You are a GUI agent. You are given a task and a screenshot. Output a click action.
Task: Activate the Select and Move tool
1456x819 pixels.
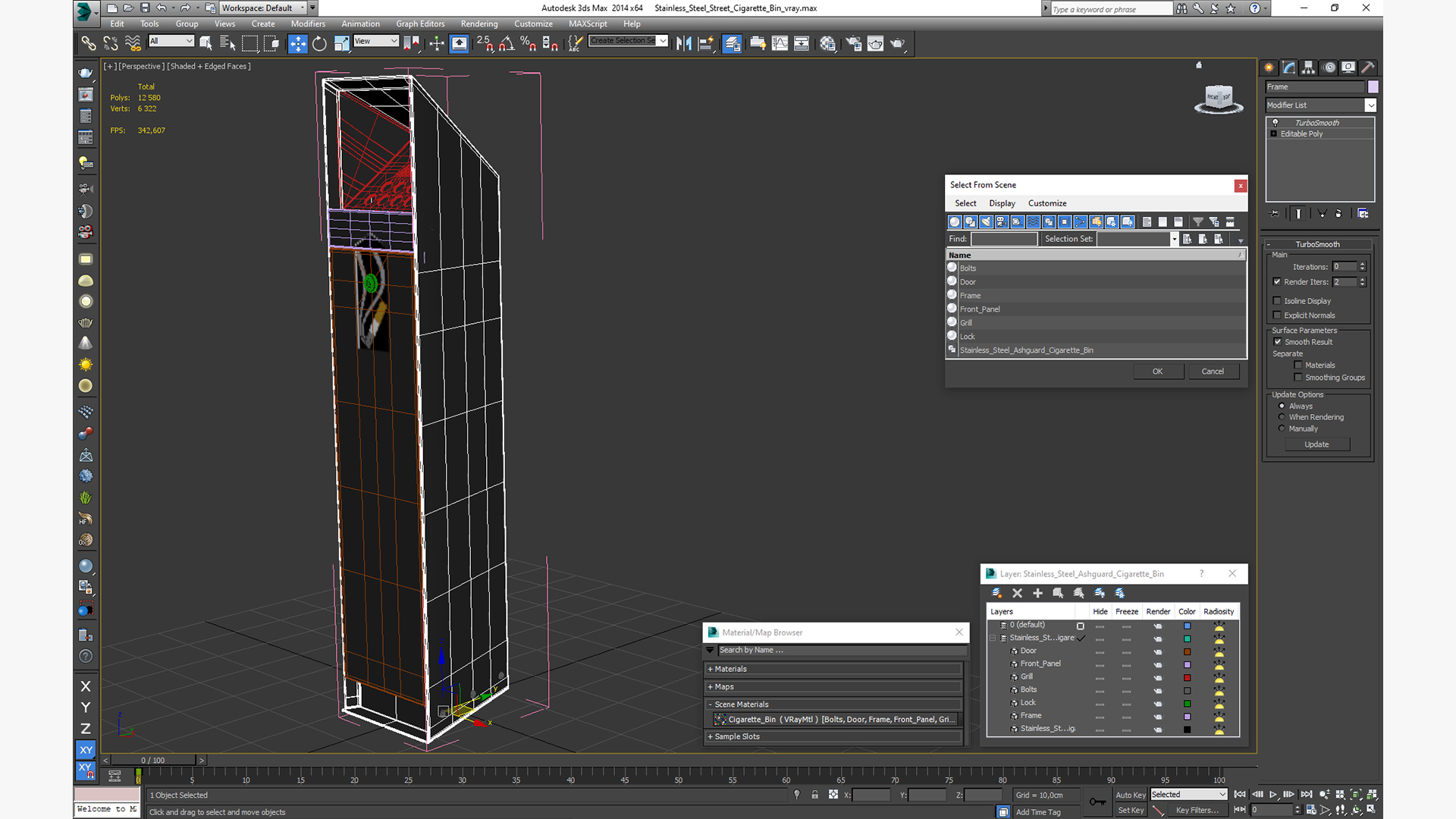[x=298, y=43]
